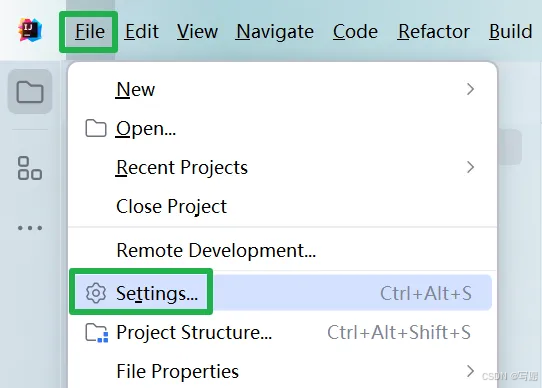The width and height of the screenshot is (542, 388).
Task: Open the Project tool window folder icon
Action: tap(30, 92)
